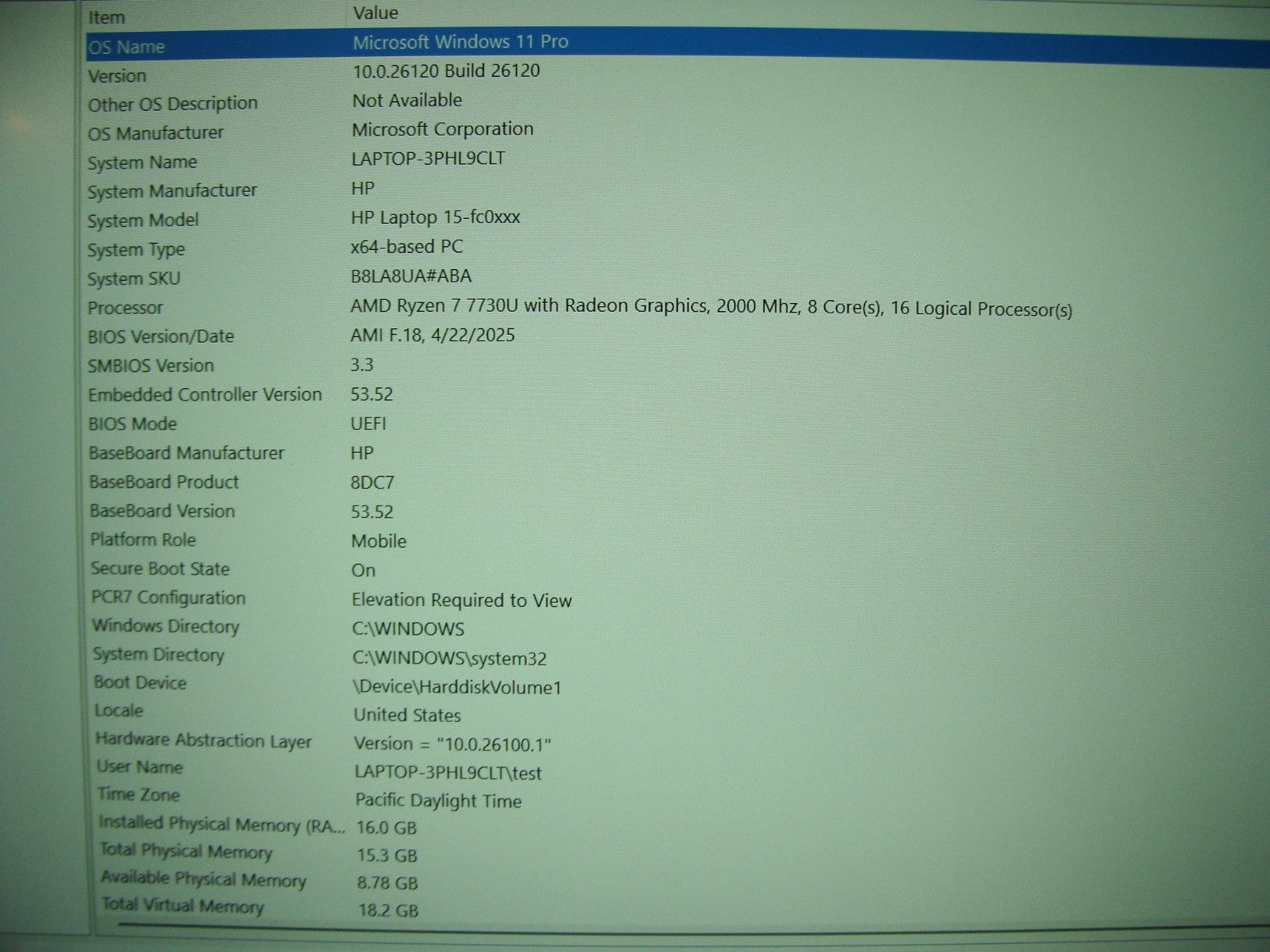1270x952 pixels.
Task: Select the BIOS Mode row
Action: click(133, 424)
